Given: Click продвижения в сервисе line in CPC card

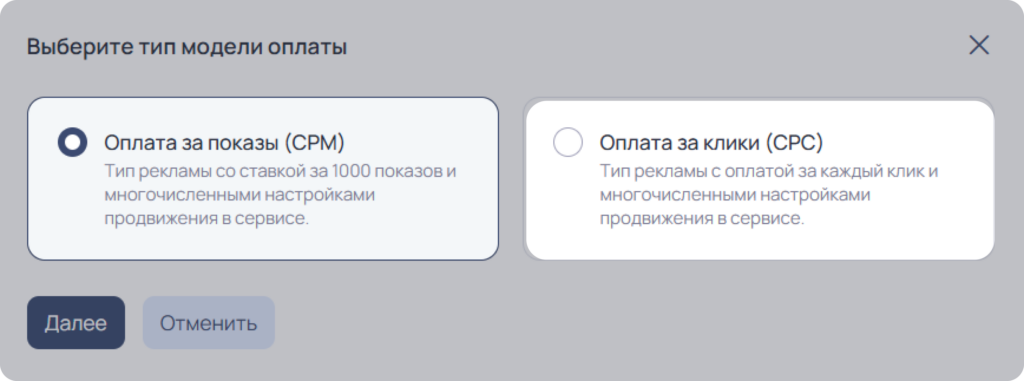Looking at the screenshot, I should point(701,218).
